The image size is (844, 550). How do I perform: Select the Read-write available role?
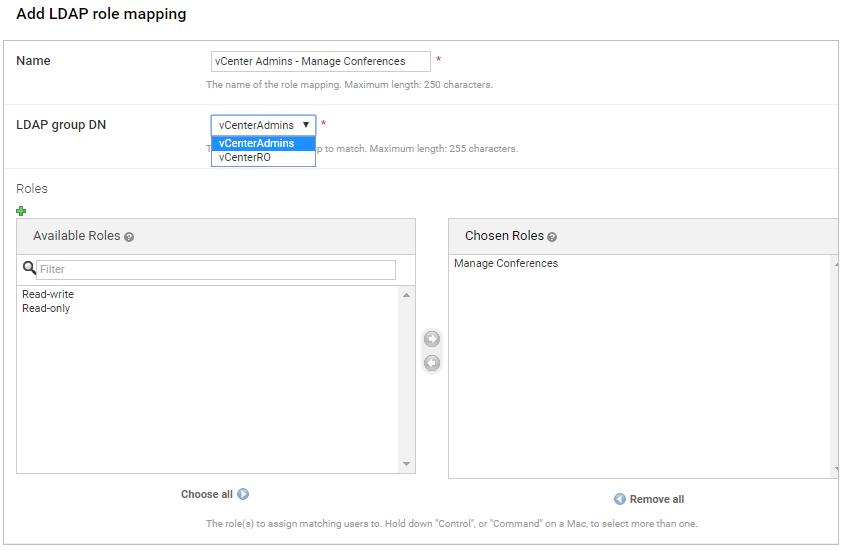coord(48,294)
